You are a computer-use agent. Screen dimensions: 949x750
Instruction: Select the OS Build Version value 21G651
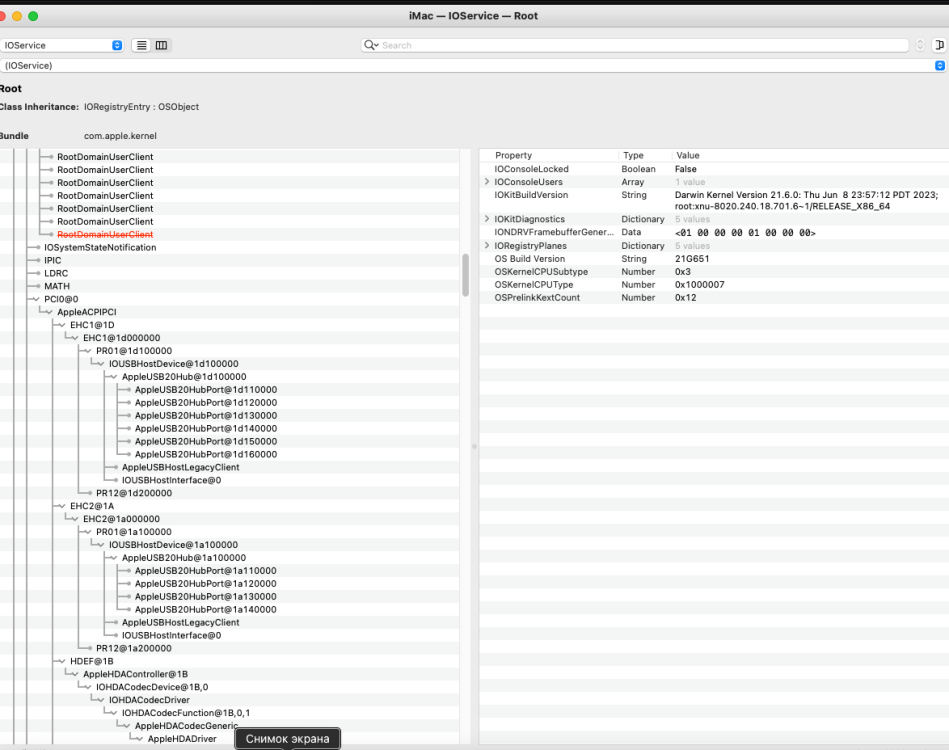click(692, 258)
